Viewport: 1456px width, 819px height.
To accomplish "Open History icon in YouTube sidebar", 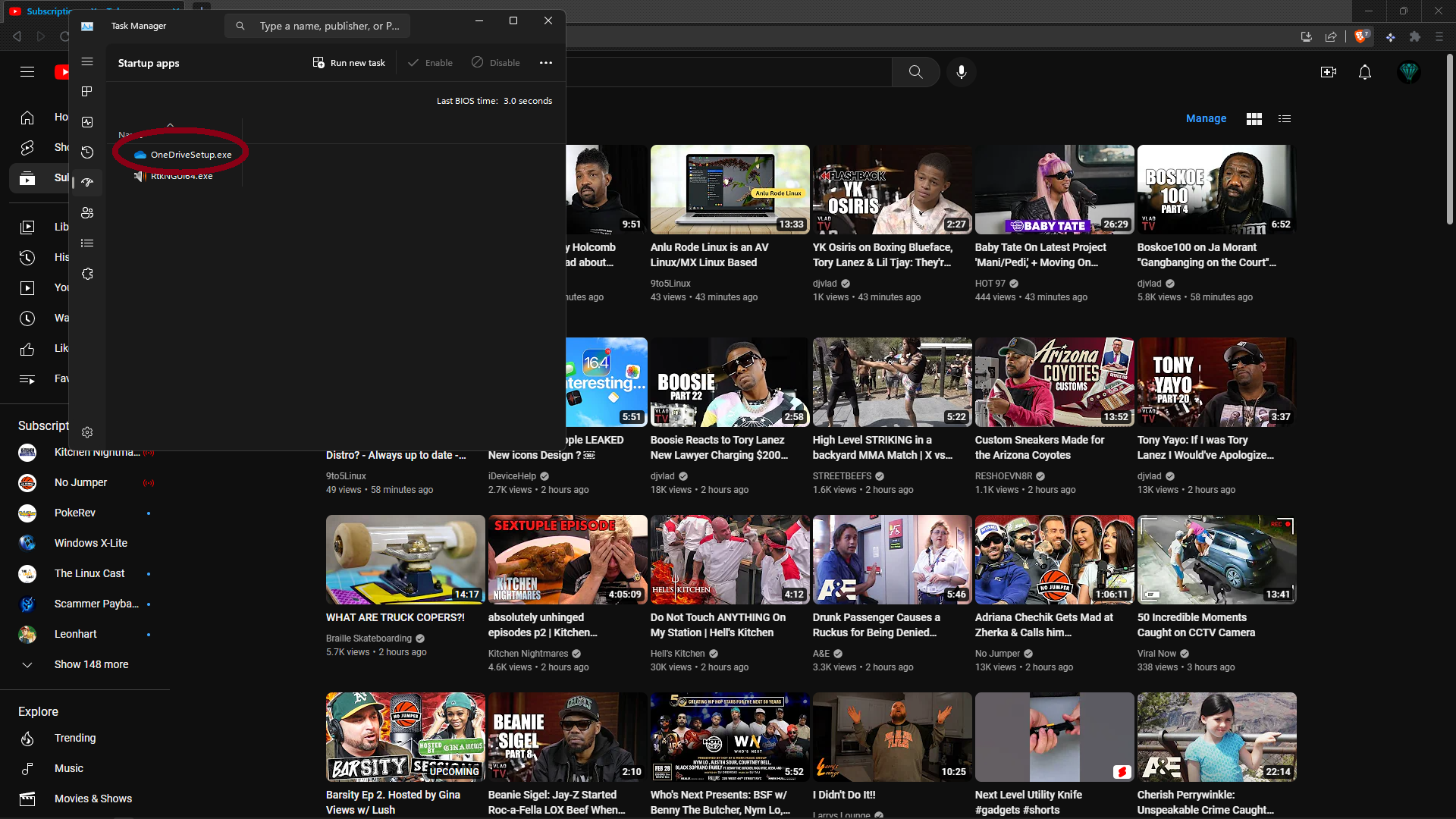I will click(x=27, y=257).
